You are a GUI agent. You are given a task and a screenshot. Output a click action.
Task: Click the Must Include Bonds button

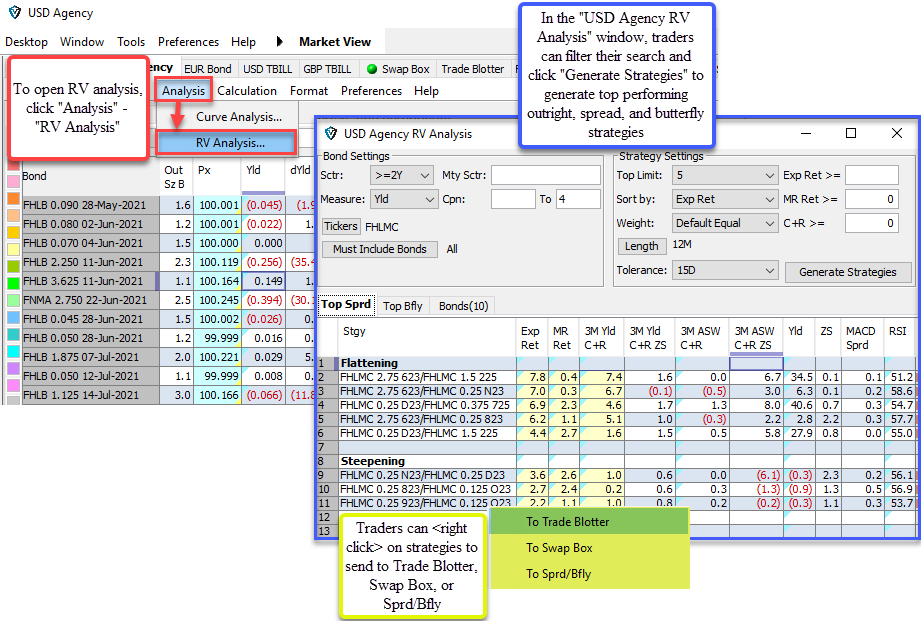point(379,249)
